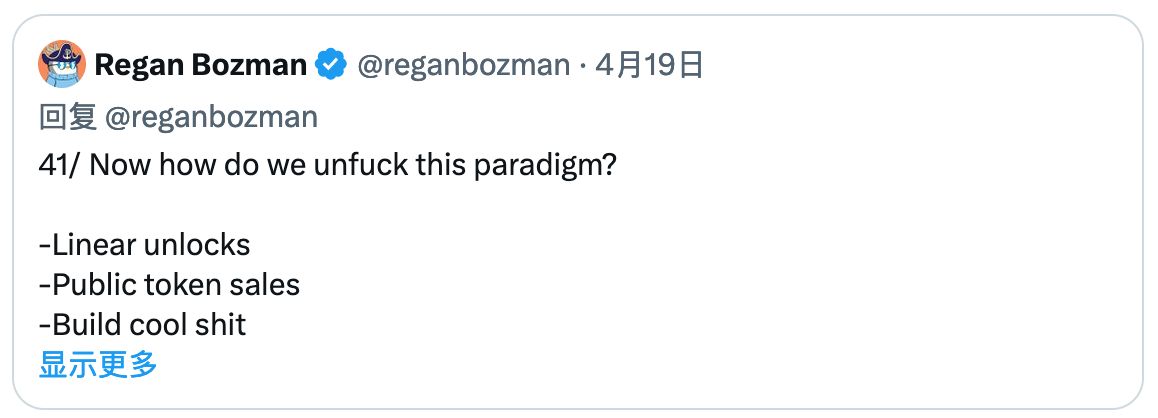Click Regan Bozman's profile avatar
The image size is (1158, 418).
(62, 66)
